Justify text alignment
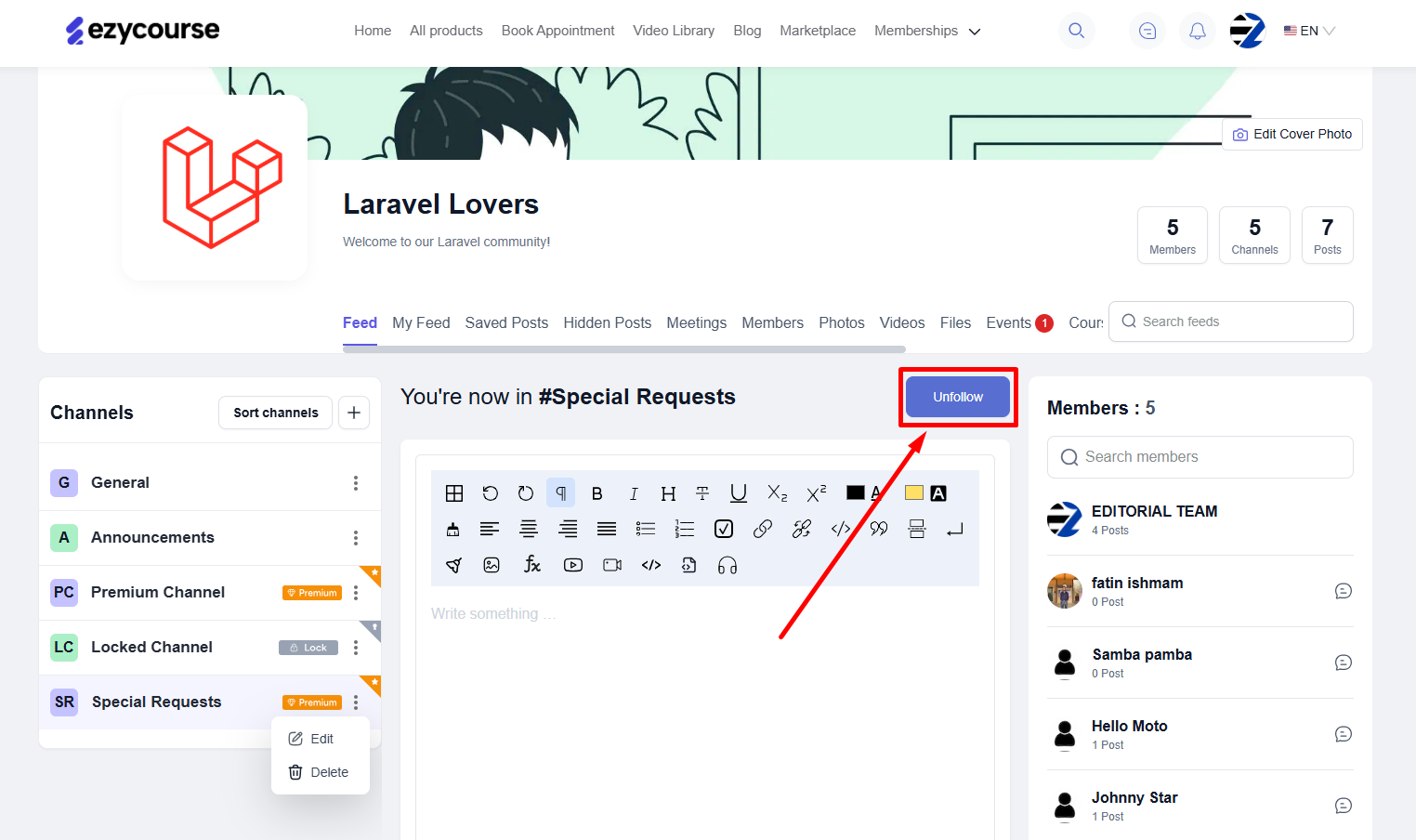 tap(607, 529)
